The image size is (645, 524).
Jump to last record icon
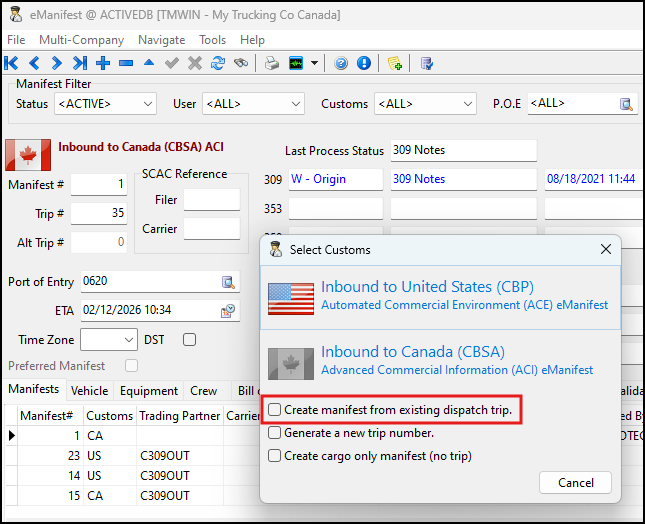point(80,63)
